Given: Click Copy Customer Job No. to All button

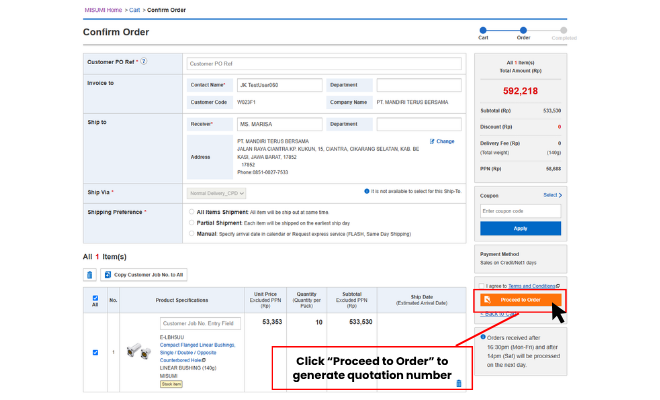Looking at the screenshot, I should (x=144, y=275).
